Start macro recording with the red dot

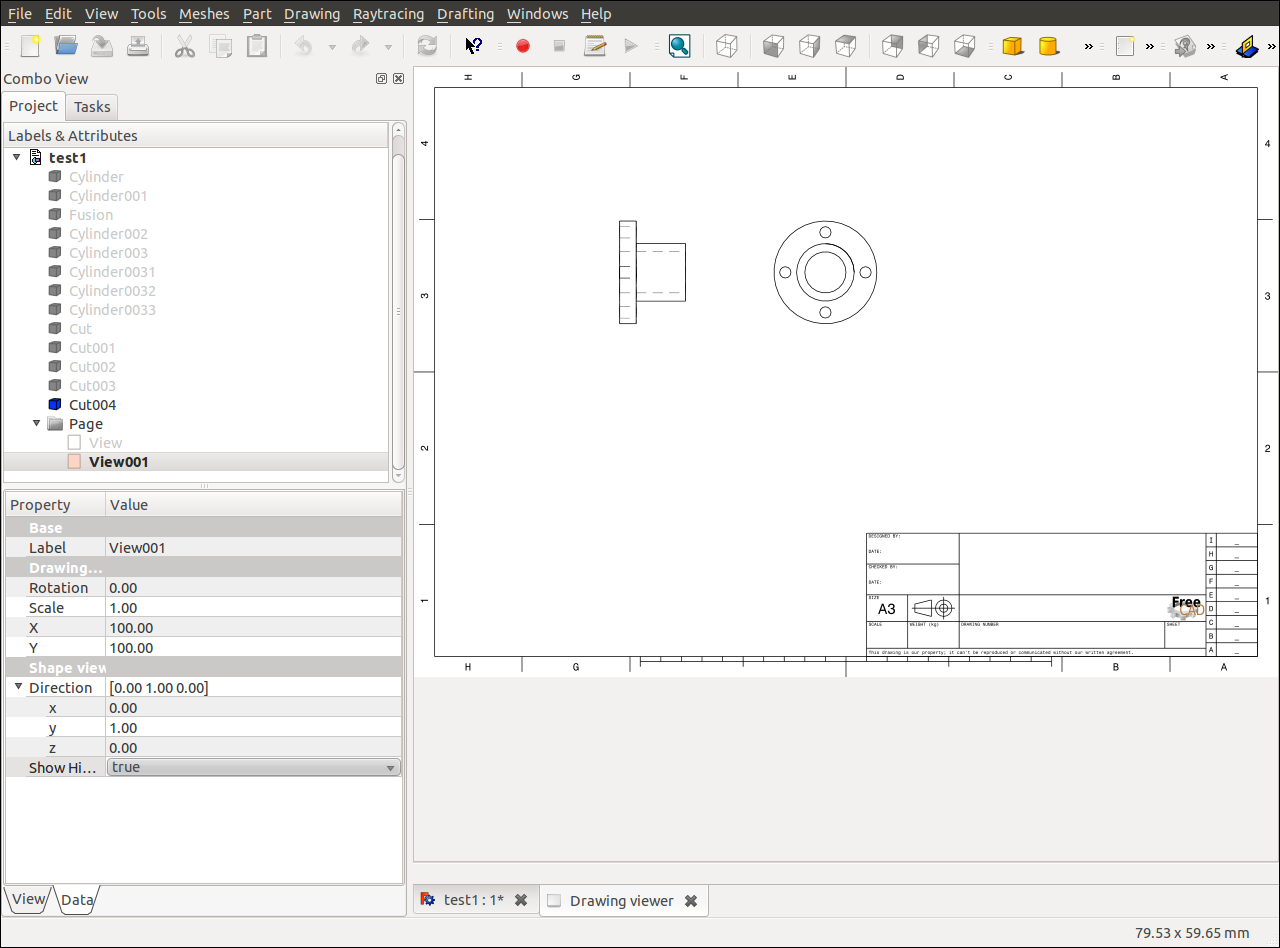[523, 46]
